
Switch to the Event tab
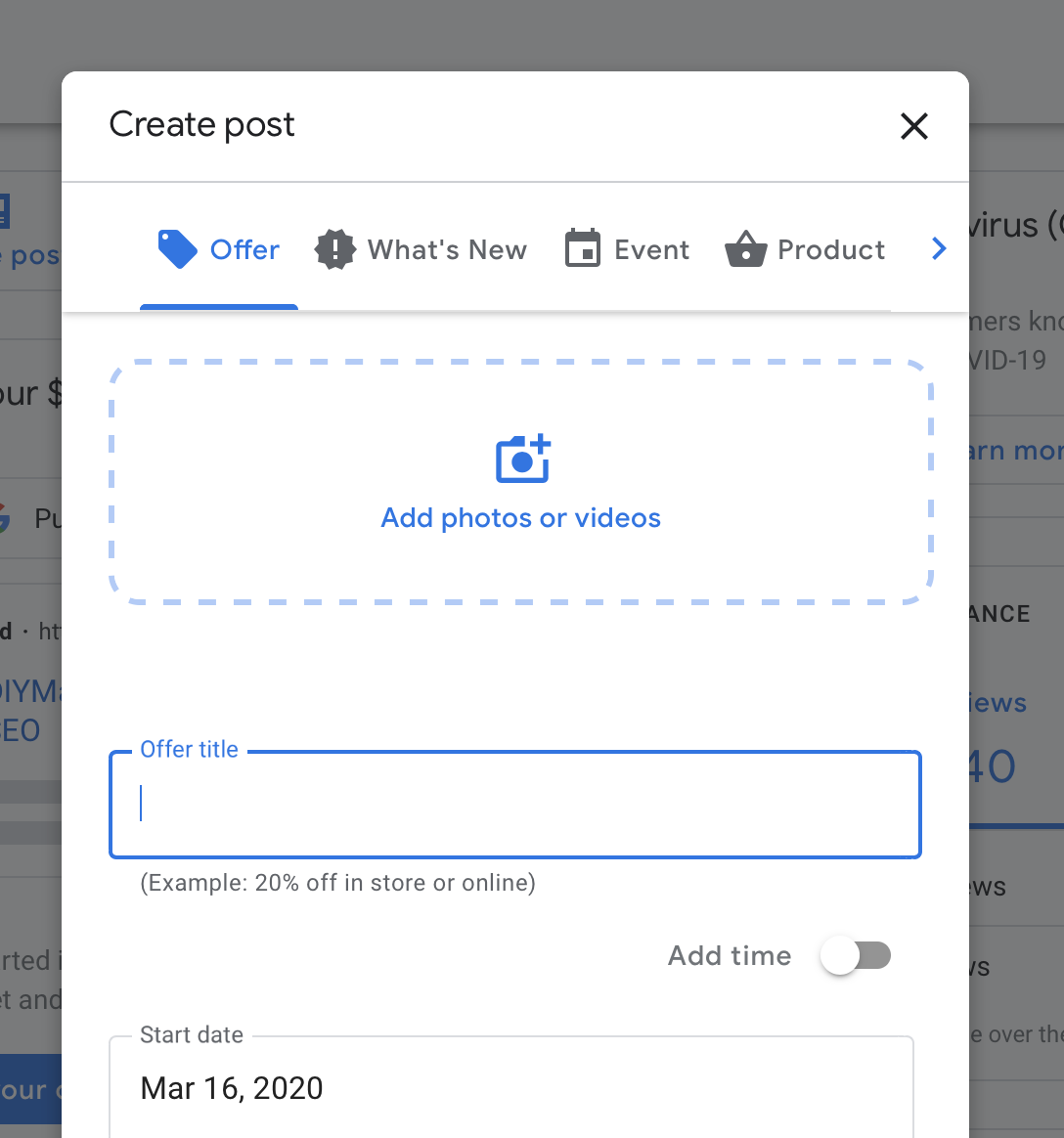coord(627,249)
